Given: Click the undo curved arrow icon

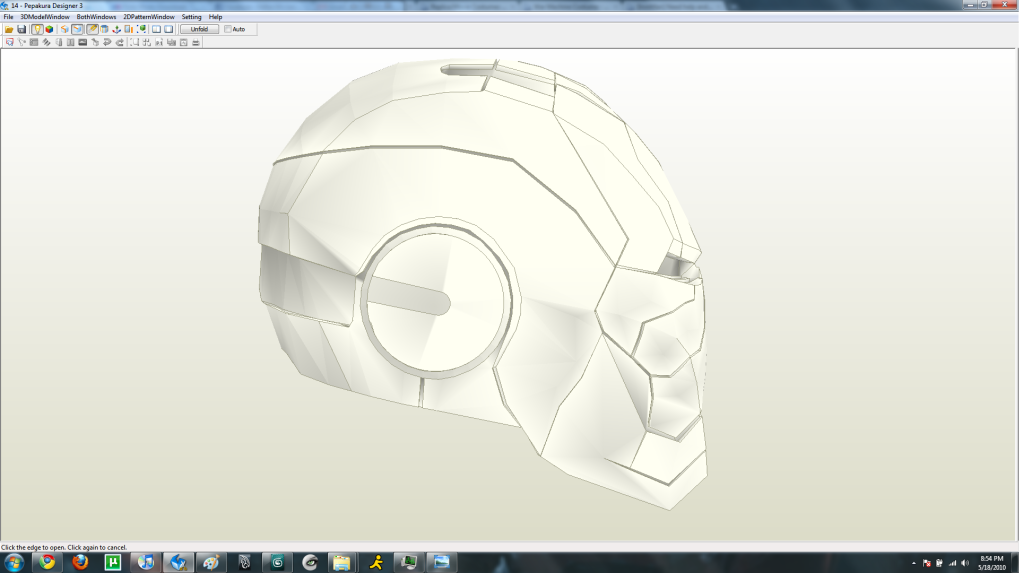Looking at the screenshot, I should click(107, 42).
